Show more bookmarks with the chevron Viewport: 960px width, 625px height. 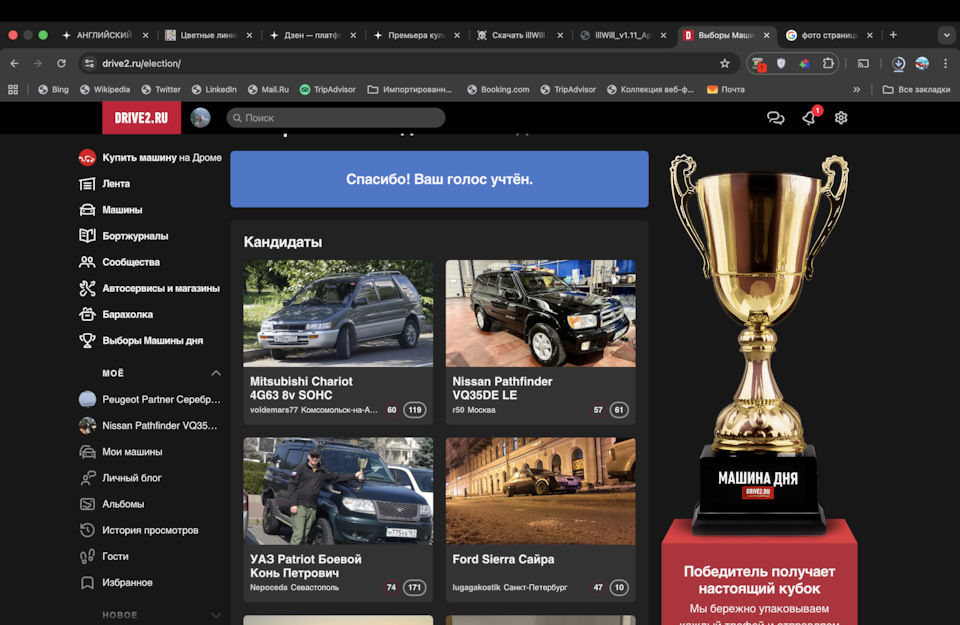pyautogui.click(x=856, y=89)
